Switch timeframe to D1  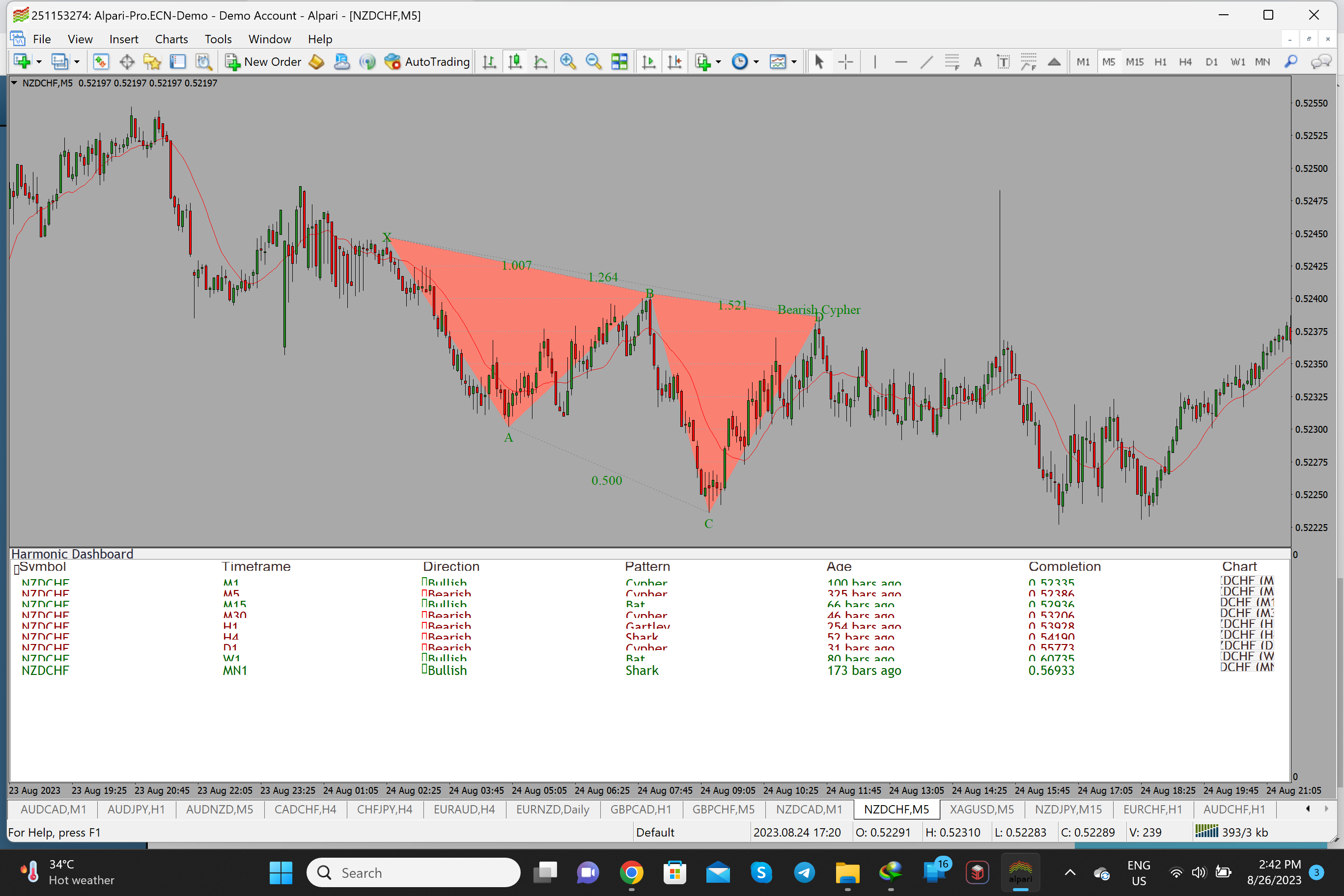point(1211,62)
